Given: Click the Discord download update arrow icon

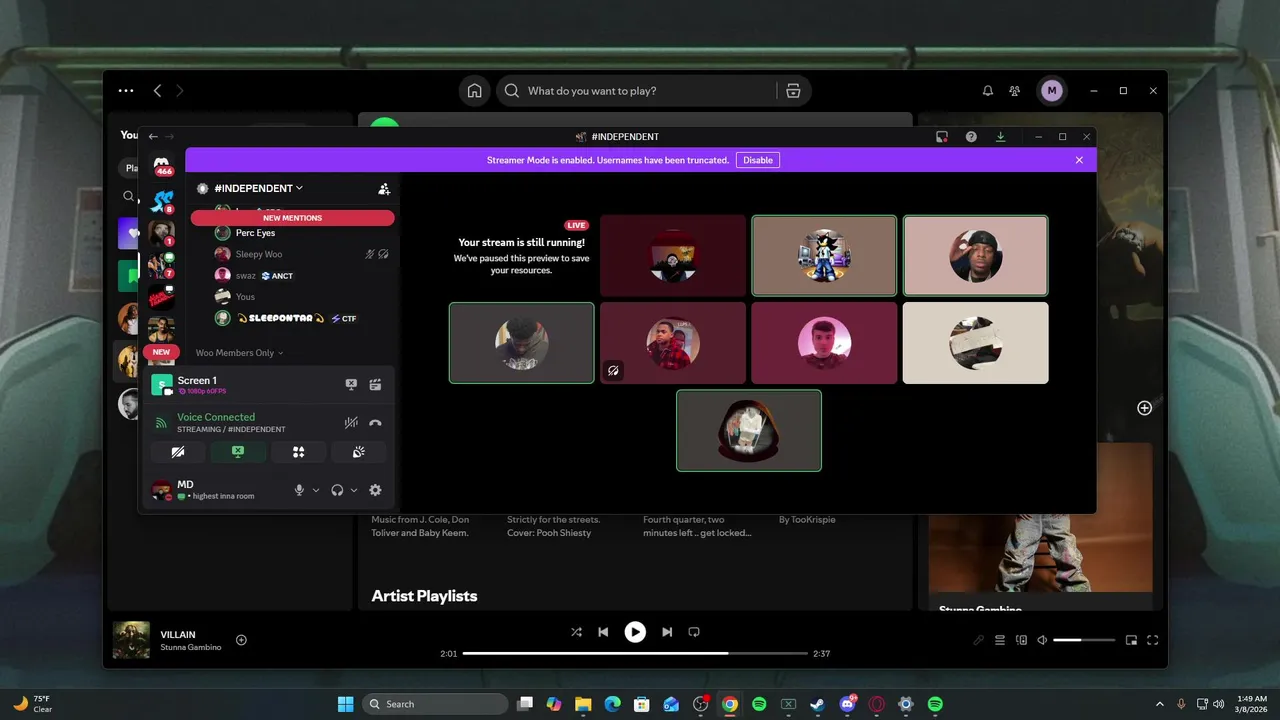Looking at the screenshot, I should coord(1000,137).
